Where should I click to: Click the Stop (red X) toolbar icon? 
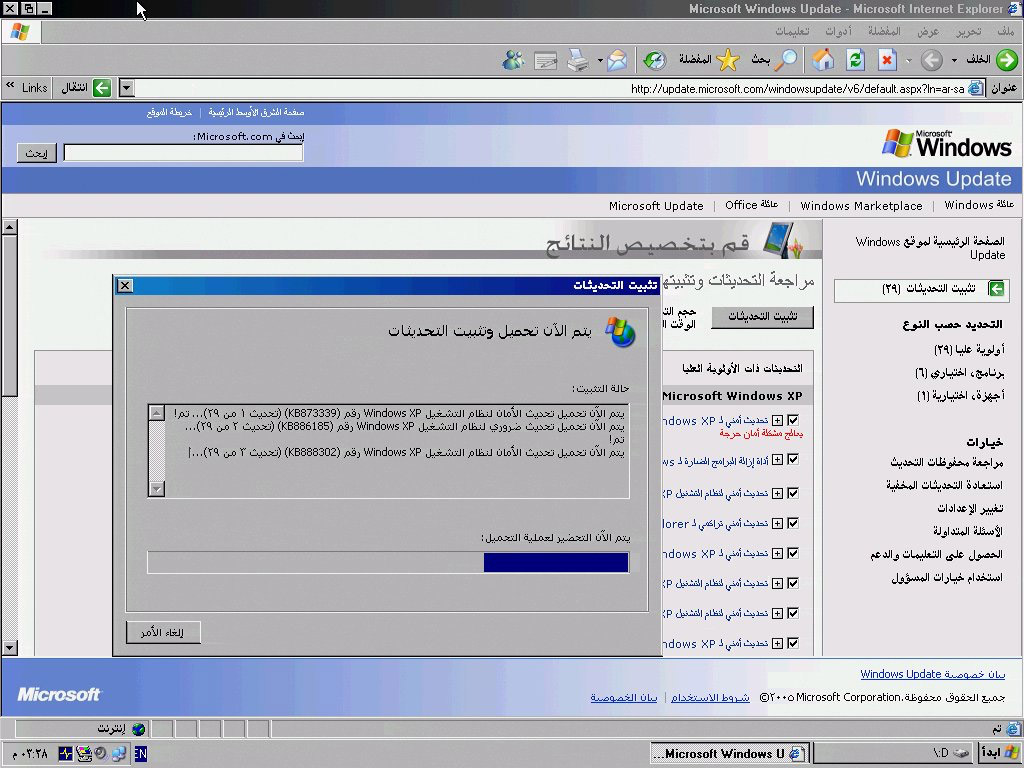pyautogui.click(x=887, y=61)
